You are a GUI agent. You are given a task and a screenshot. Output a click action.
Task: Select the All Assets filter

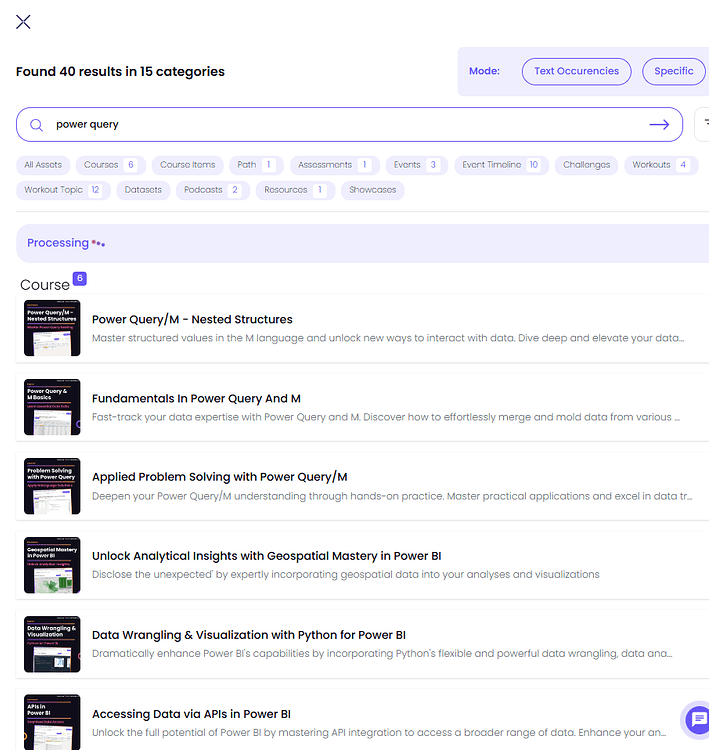(x=43, y=165)
